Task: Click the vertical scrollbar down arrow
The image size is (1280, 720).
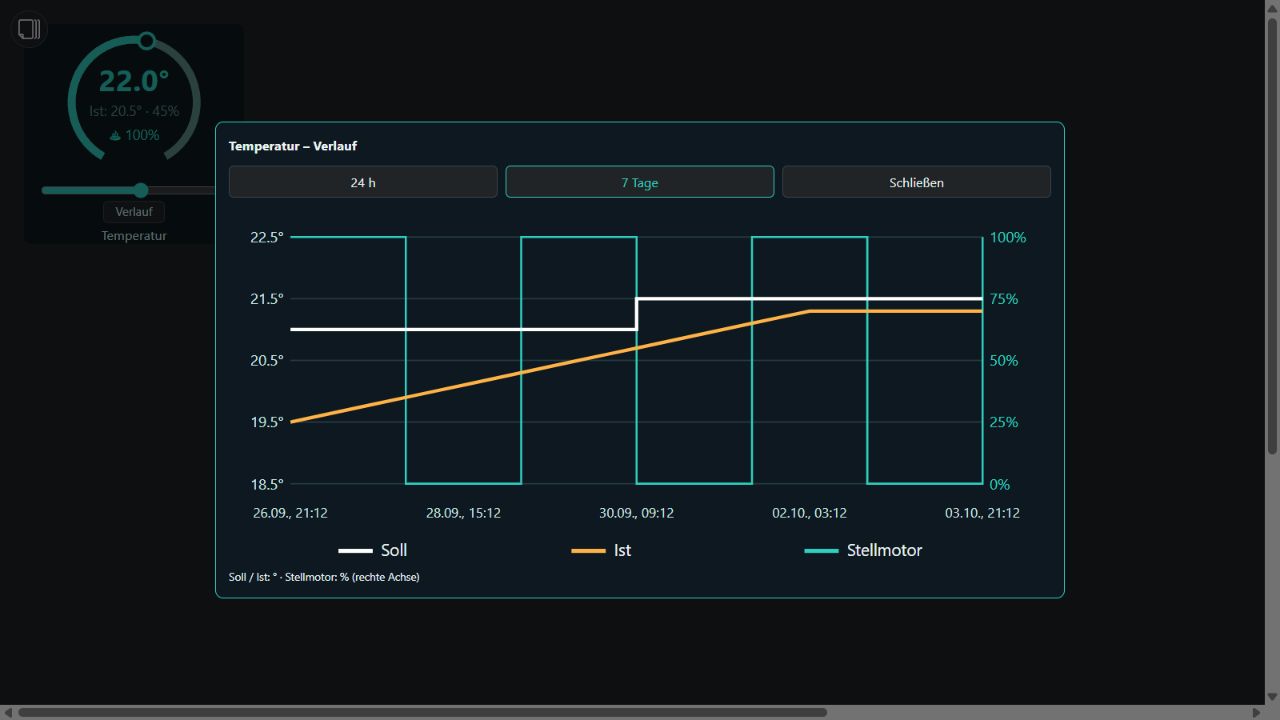Action: tap(1272, 697)
